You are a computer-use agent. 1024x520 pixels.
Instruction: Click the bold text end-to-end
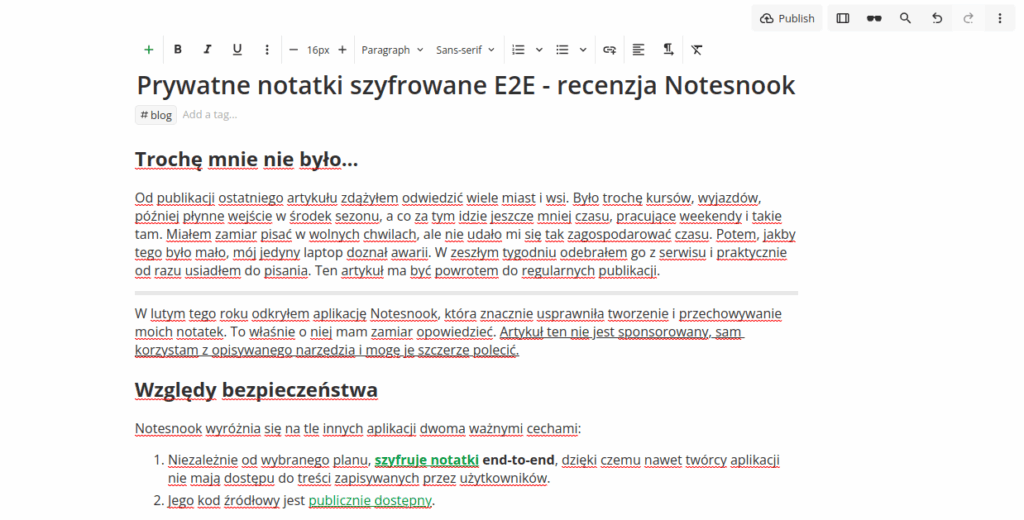(x=519, y=460)
